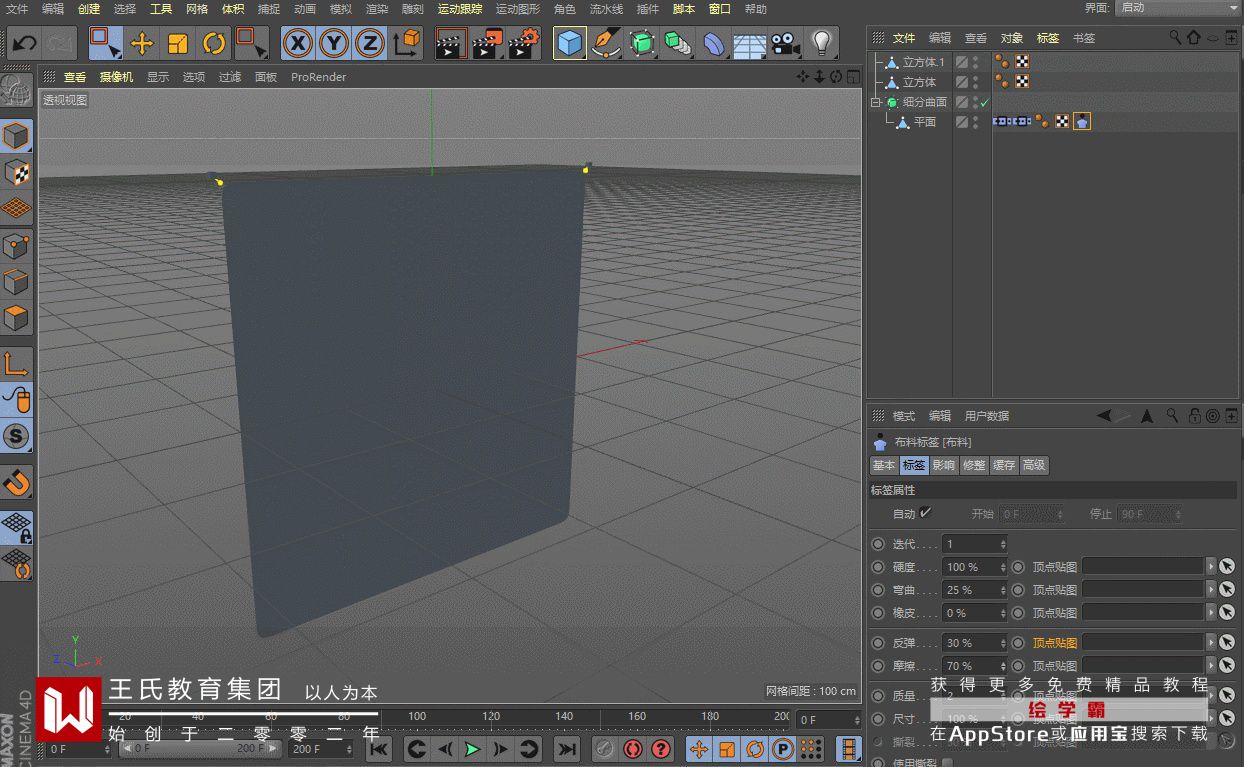1244x767 pixels.
Task: Click the 迭代 value field
Action: pos(975,544)
